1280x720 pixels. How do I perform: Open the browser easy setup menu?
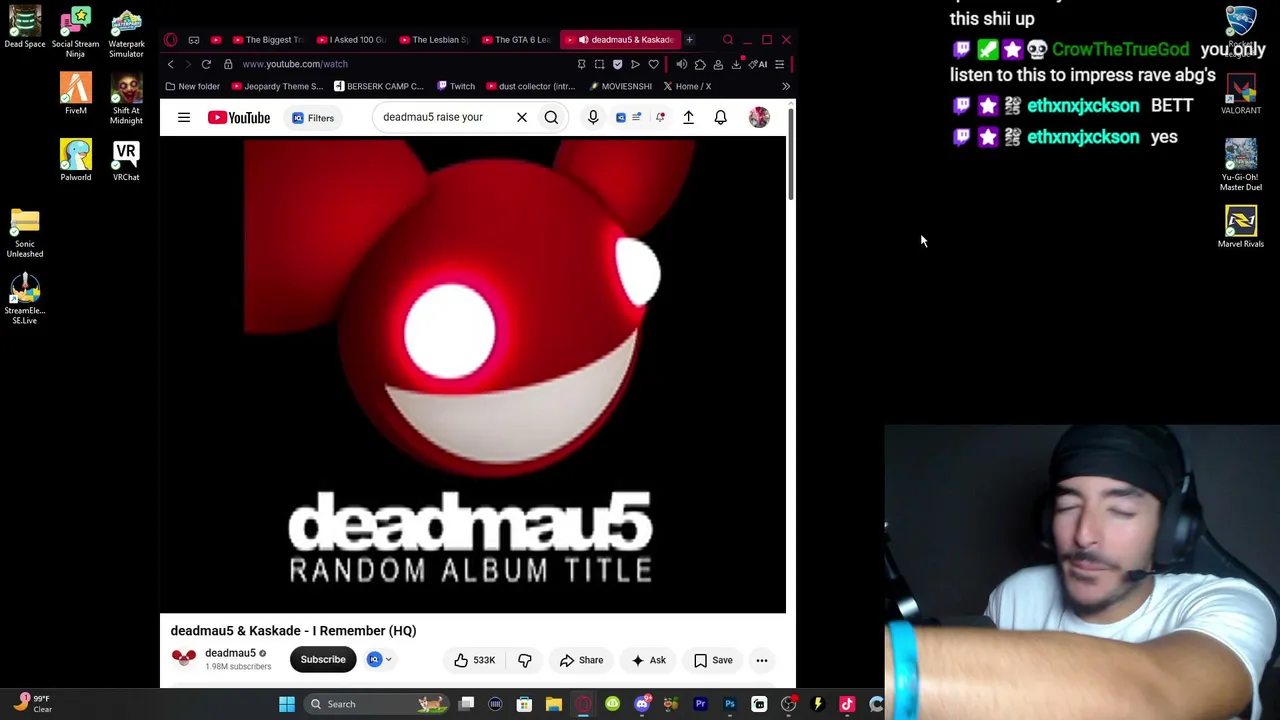coord(779,64)
